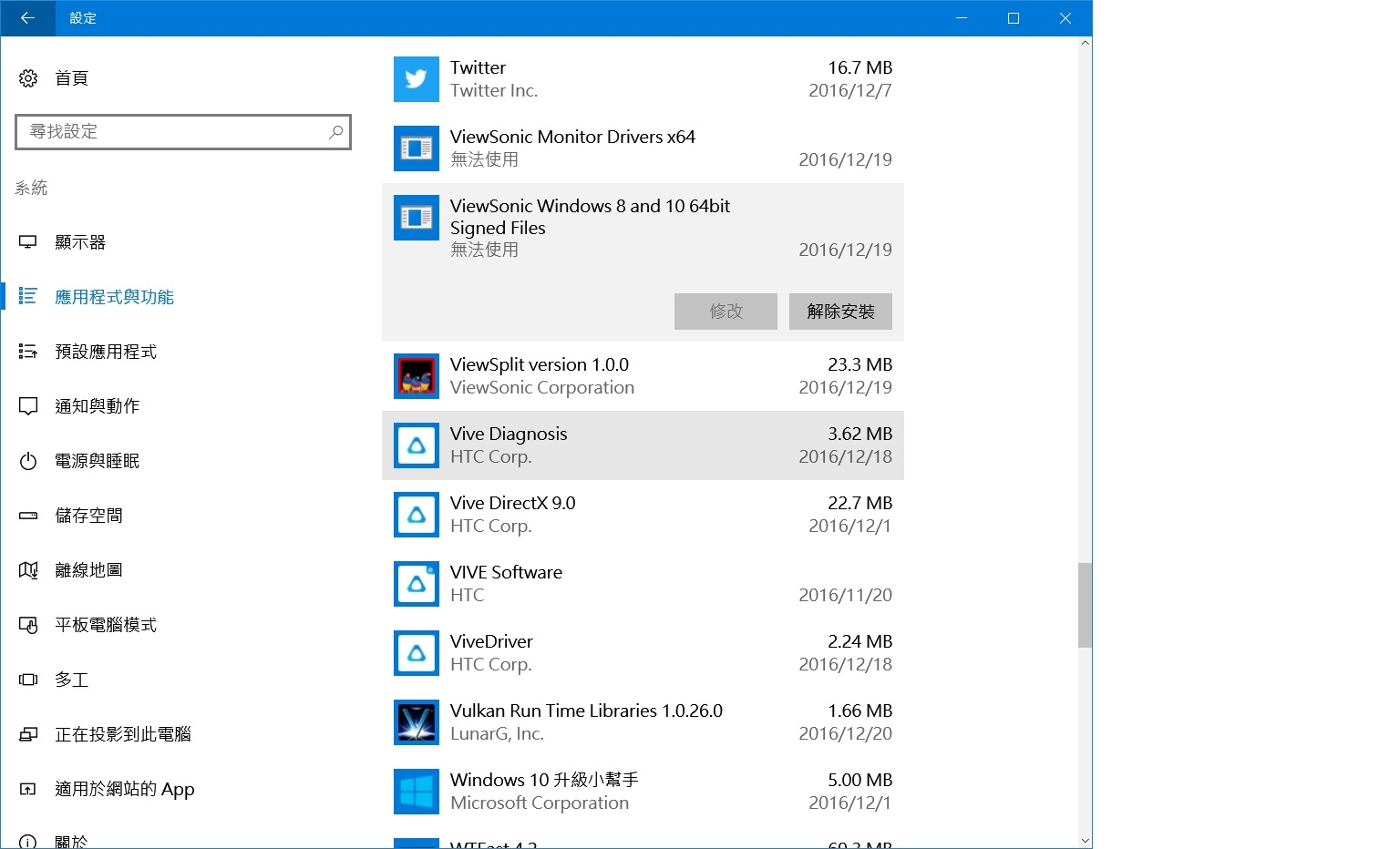Viewport: 1400px width, 849px height.
Task: Click the ViveDriver app icon
Action: [x=417, y=653]
